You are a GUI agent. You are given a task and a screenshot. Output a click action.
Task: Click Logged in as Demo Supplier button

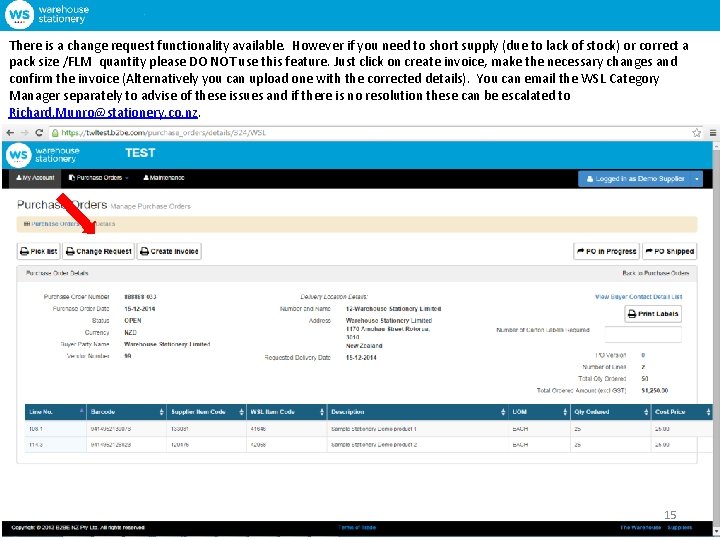click(635, 179)
